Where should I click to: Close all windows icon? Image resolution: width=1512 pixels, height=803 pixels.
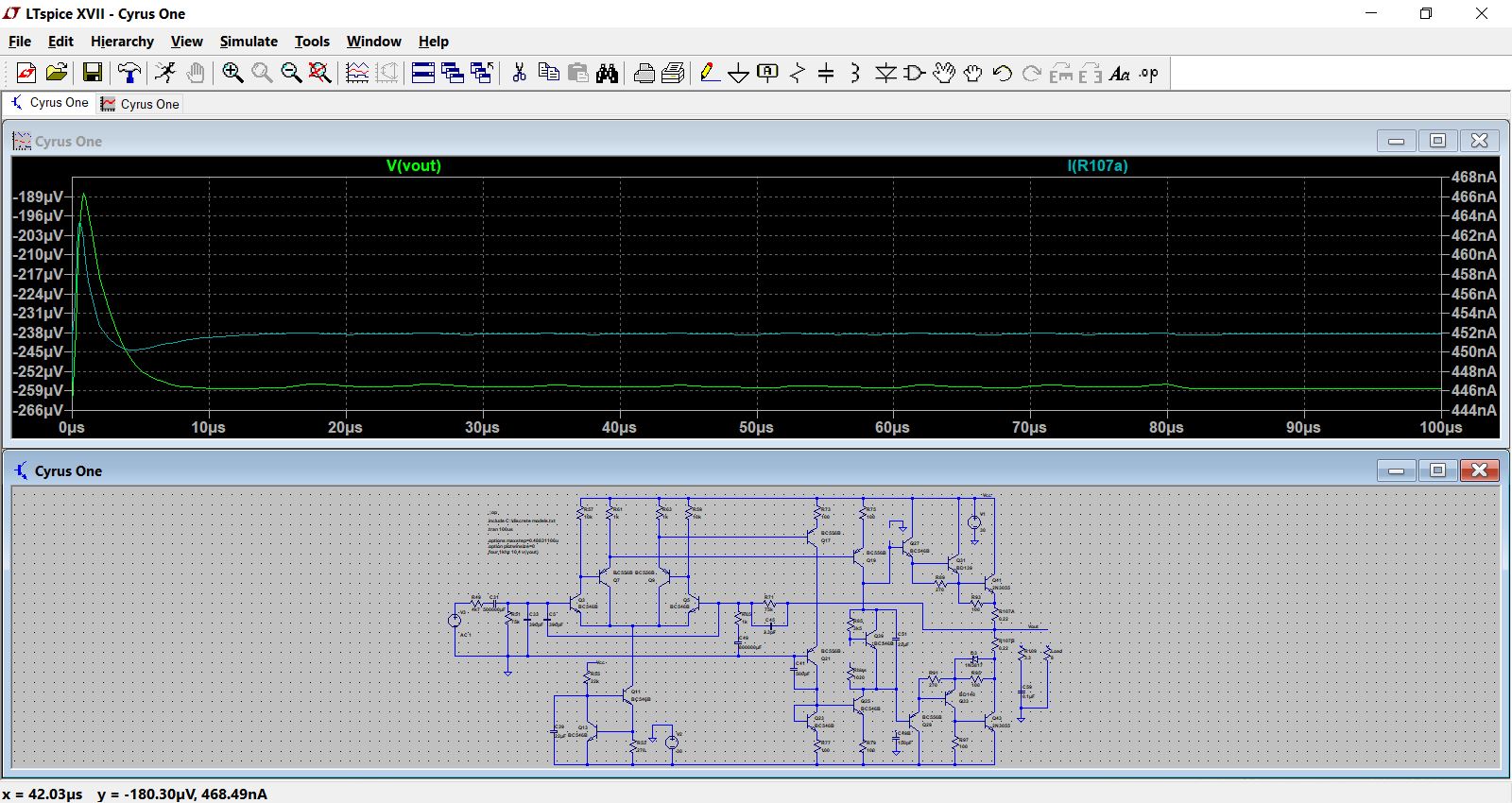[x=482, y=73]
